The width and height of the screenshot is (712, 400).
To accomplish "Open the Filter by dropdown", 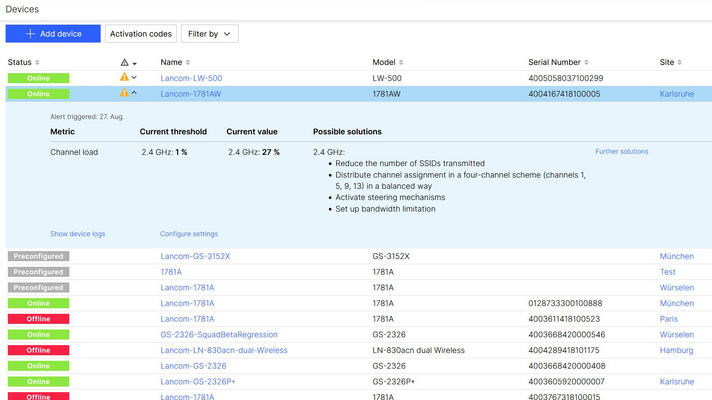I will tap(209, 34).
